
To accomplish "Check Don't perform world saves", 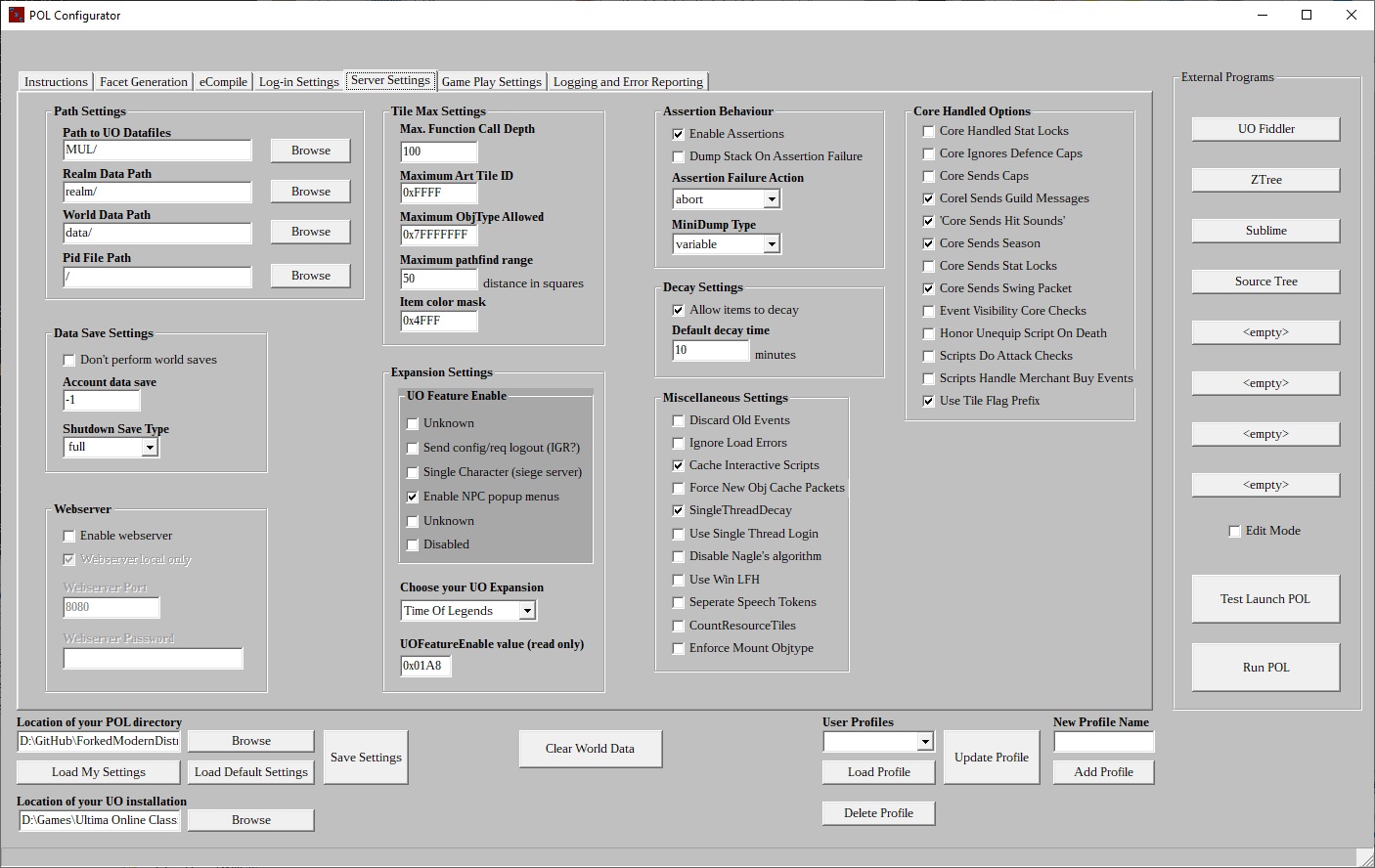I will coord(69,360).
